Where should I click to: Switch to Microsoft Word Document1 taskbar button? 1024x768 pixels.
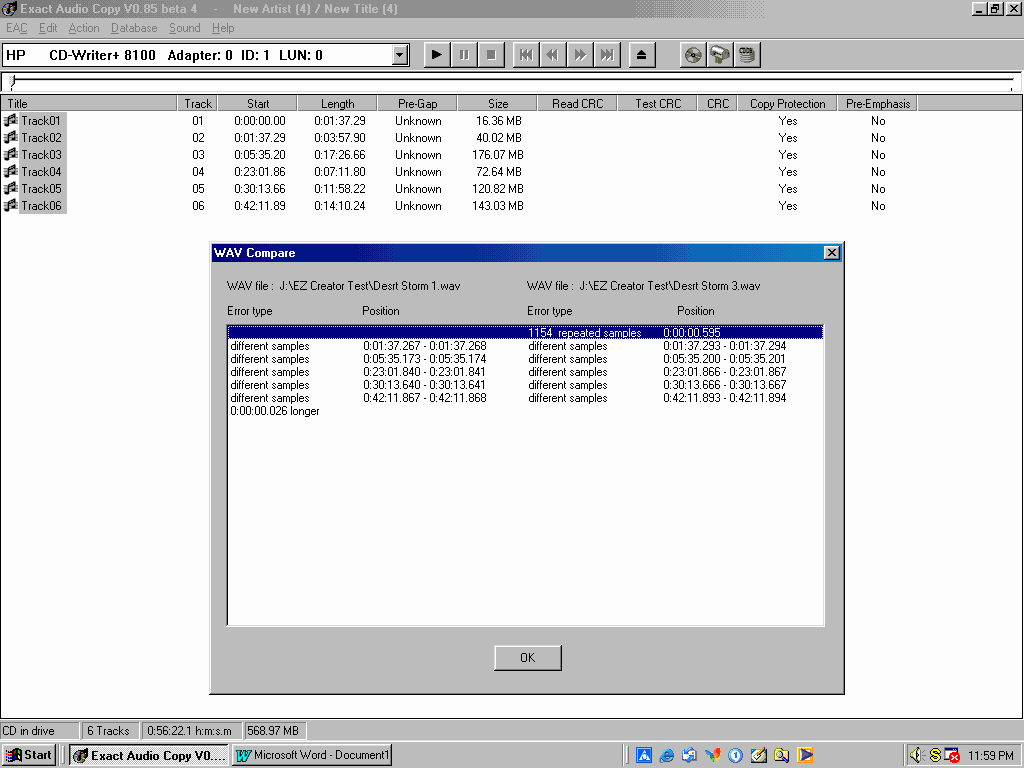(312, 755)
